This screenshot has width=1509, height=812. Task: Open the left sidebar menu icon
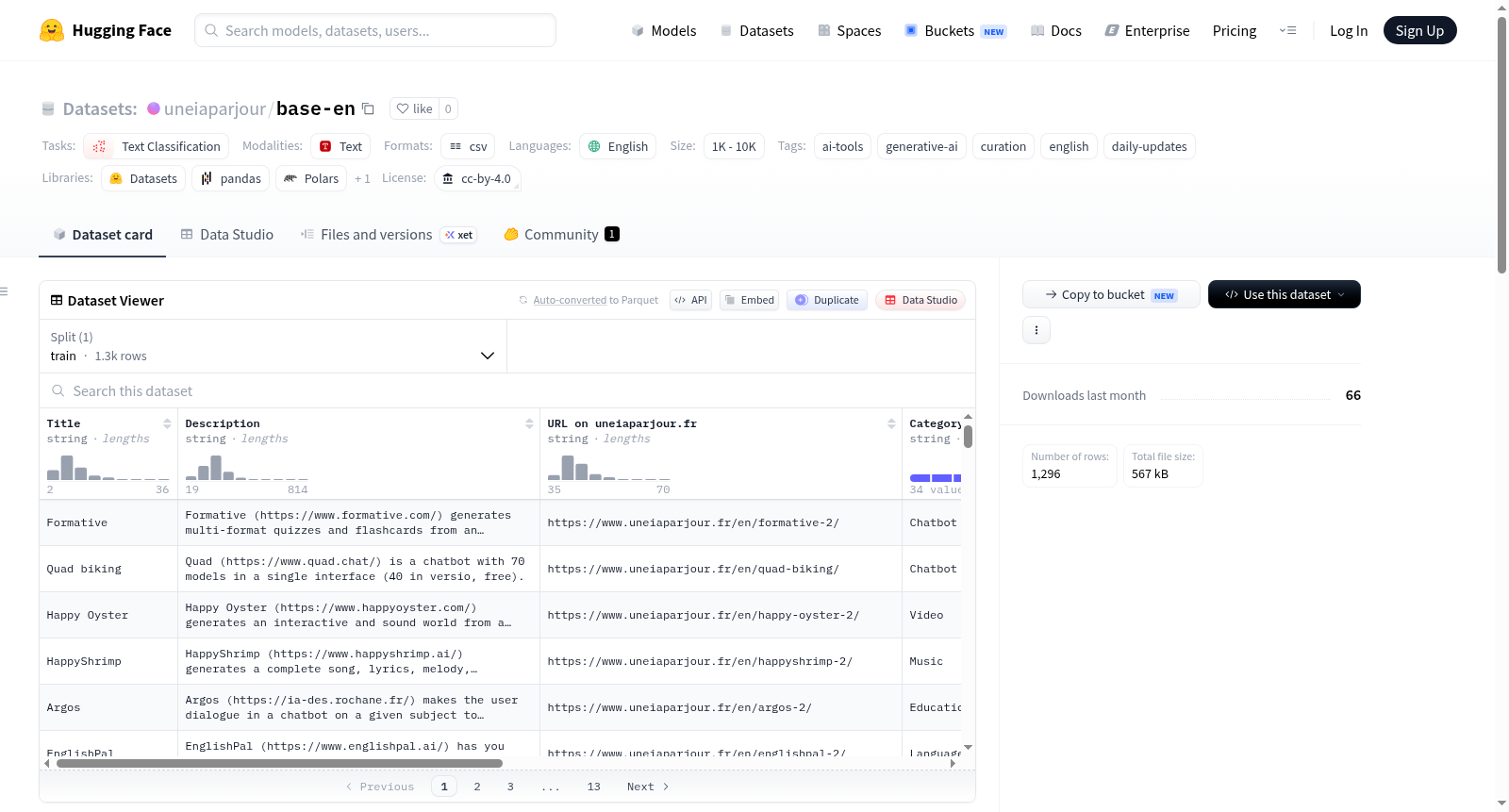click(4, 291)
